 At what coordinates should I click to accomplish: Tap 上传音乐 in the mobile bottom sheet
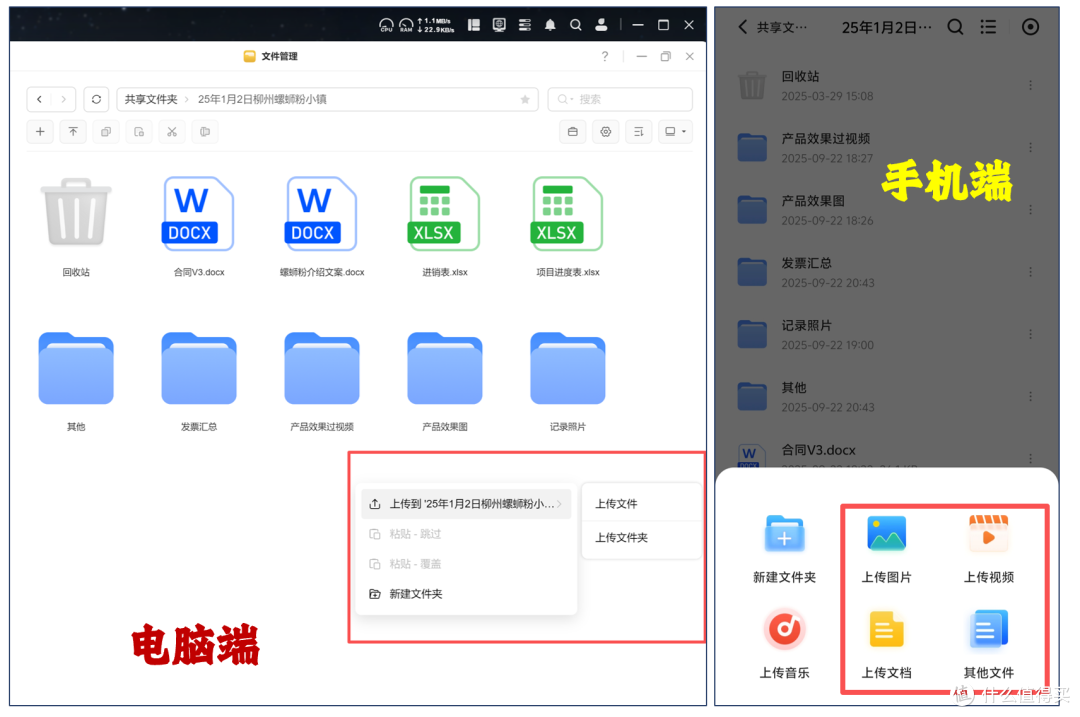point(785,645)
